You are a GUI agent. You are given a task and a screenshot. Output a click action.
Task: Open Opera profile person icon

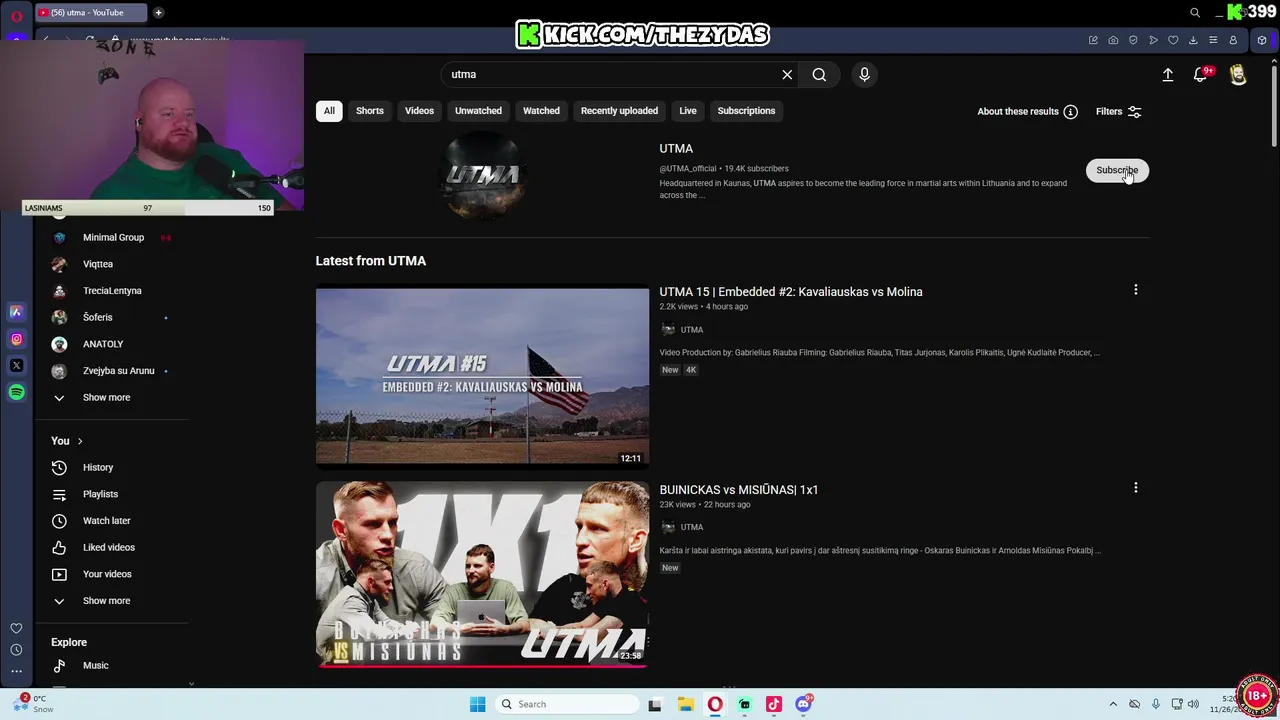(x=1233, y=40)
